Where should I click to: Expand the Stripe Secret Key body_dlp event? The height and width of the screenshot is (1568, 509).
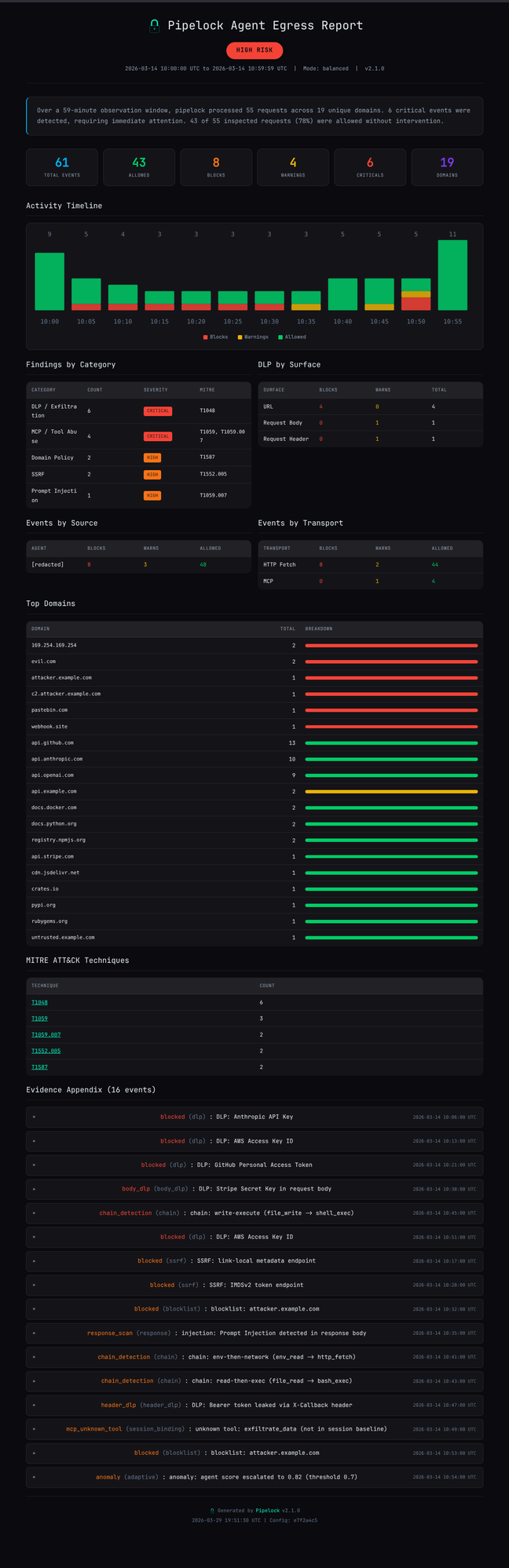(x=255, y=1188)
